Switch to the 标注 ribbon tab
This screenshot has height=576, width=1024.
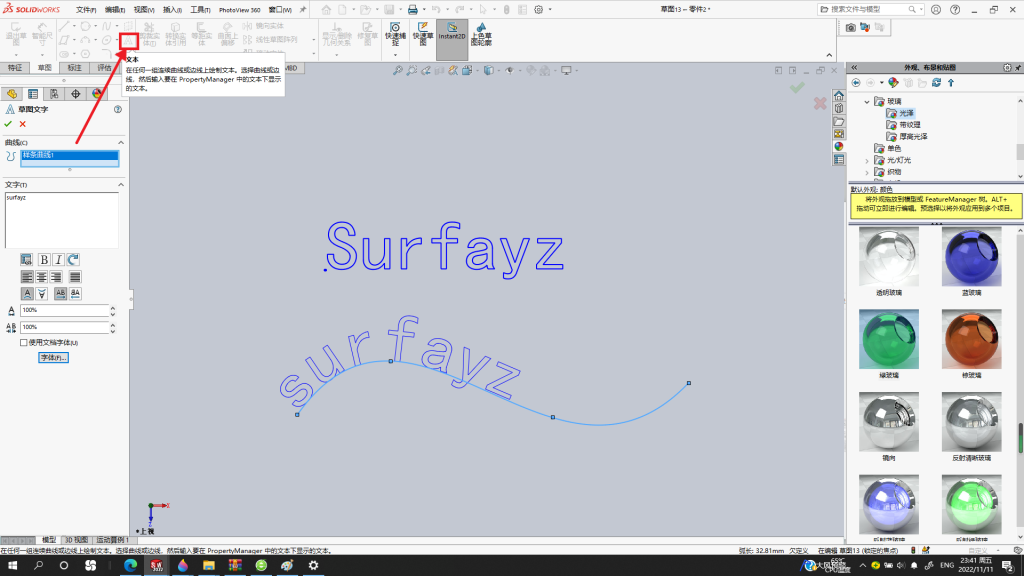click(74, 68)
